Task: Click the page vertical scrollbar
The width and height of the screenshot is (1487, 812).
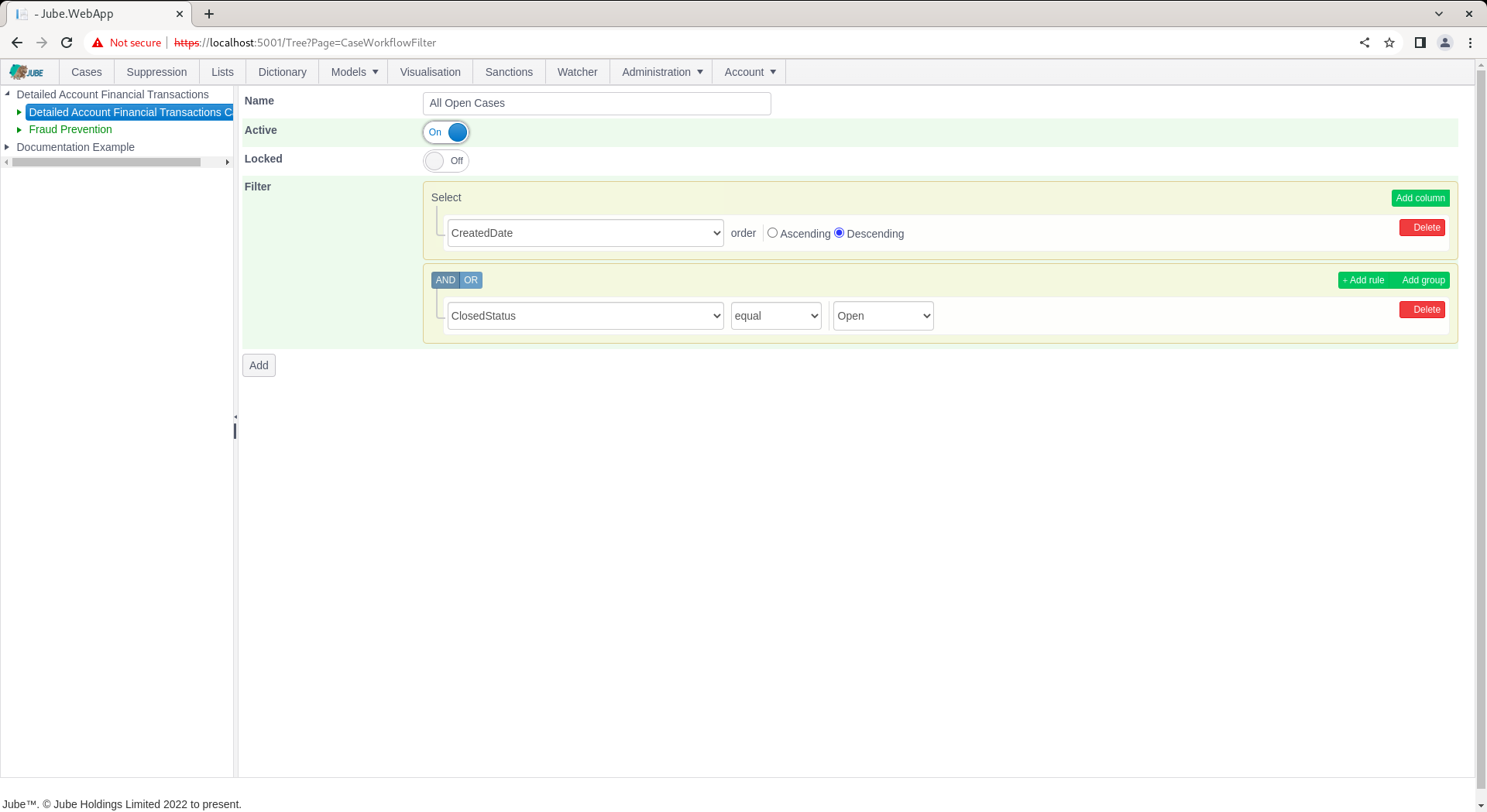Action: (1481, 430)
